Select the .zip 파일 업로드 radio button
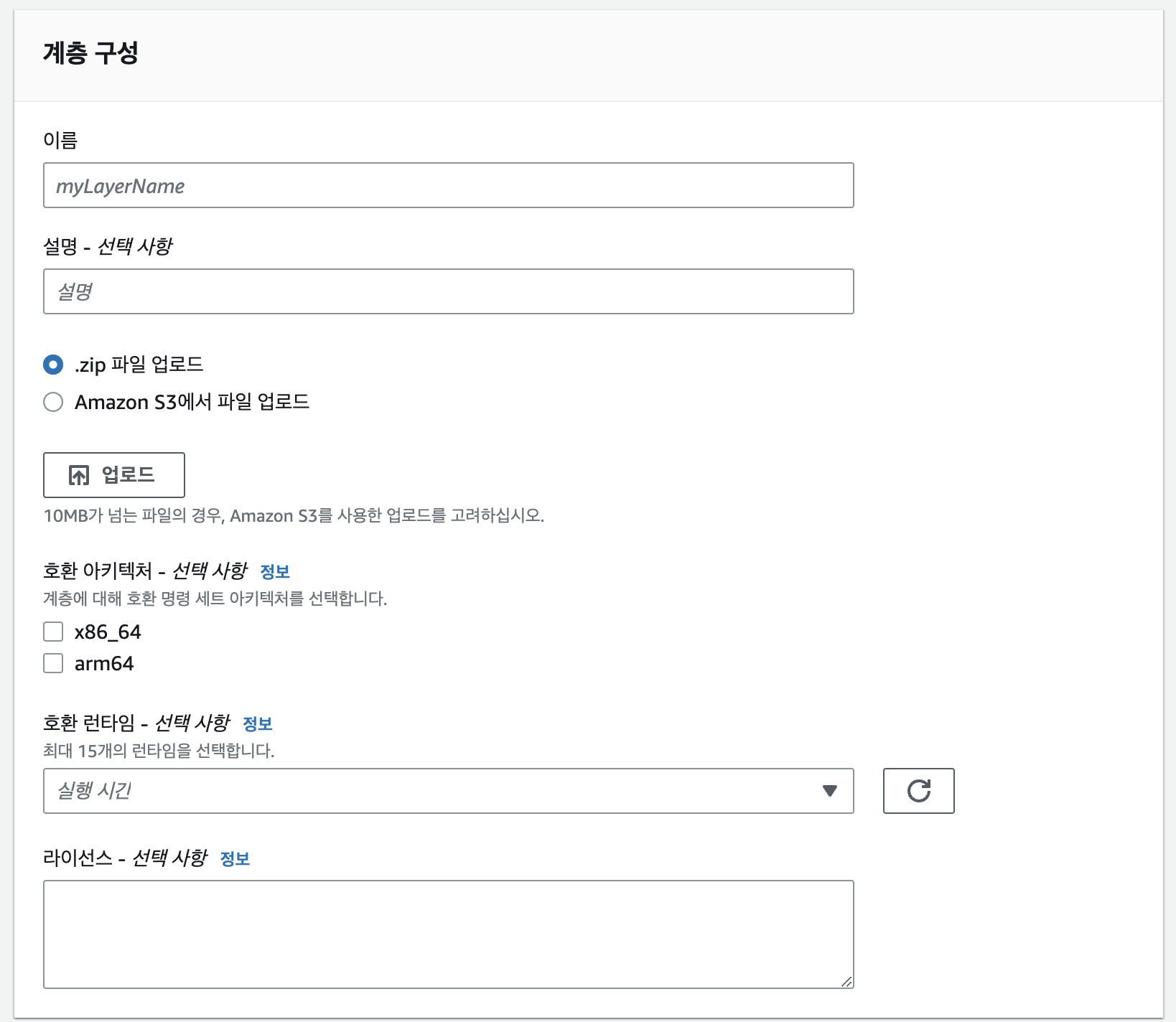Viewport: 1176px width, 1022px height. 53,365
